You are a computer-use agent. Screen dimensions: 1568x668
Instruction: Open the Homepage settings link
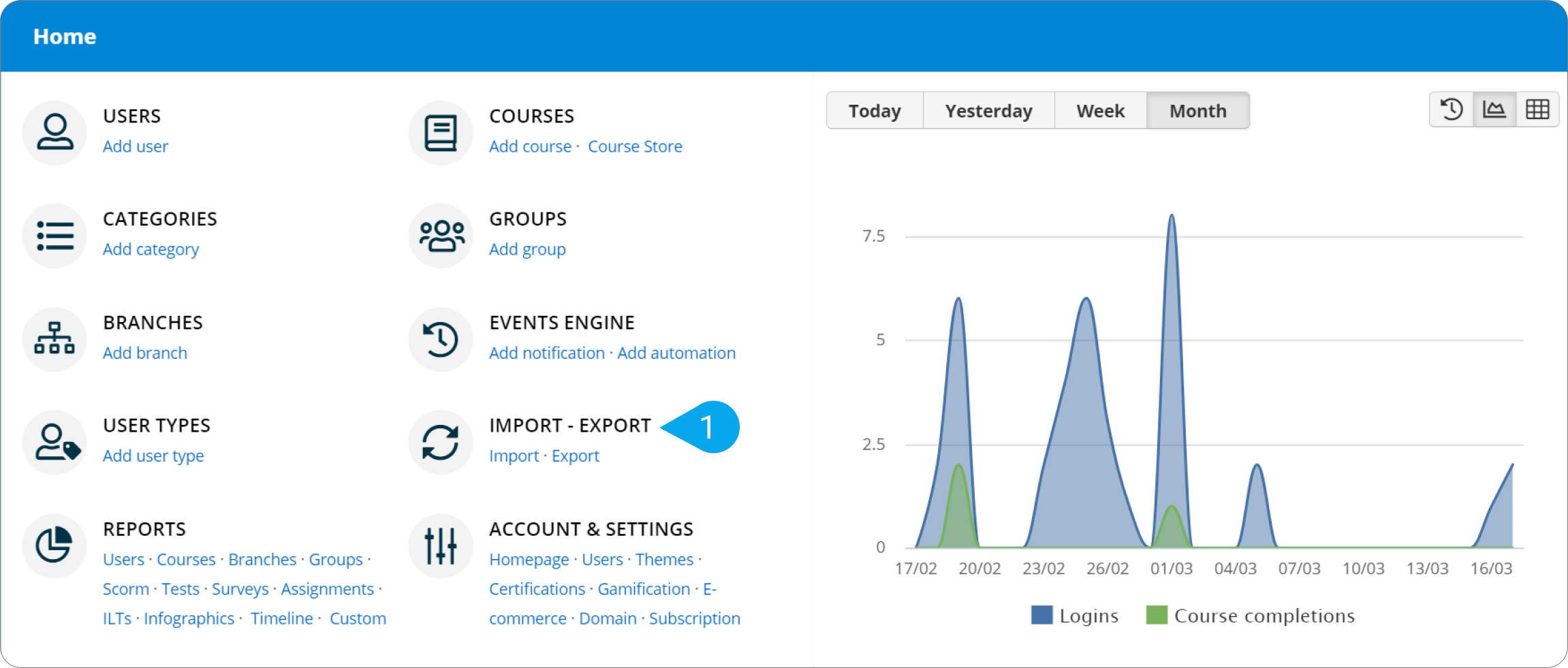click(x=529, y=560)
